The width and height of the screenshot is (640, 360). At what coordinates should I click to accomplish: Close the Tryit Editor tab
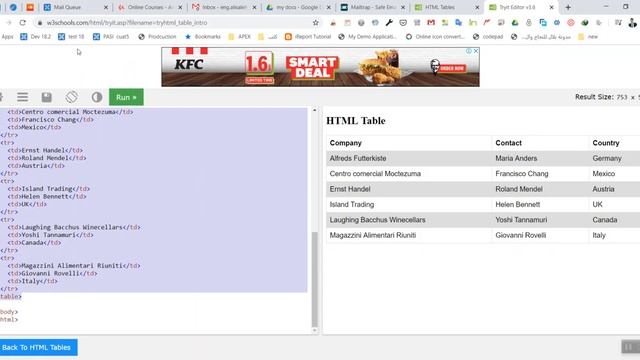pyautogui.click(x=551, y=7)
